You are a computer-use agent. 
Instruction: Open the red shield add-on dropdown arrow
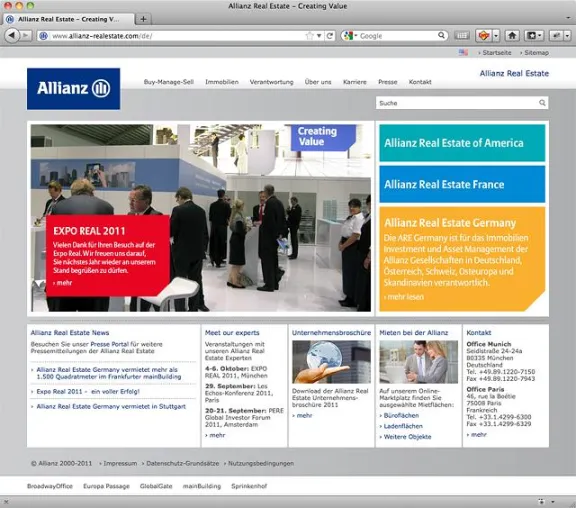coord(496,36)
